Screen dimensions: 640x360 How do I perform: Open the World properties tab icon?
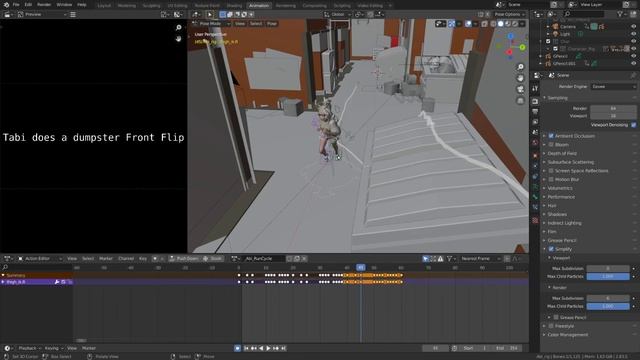[535, 143]
